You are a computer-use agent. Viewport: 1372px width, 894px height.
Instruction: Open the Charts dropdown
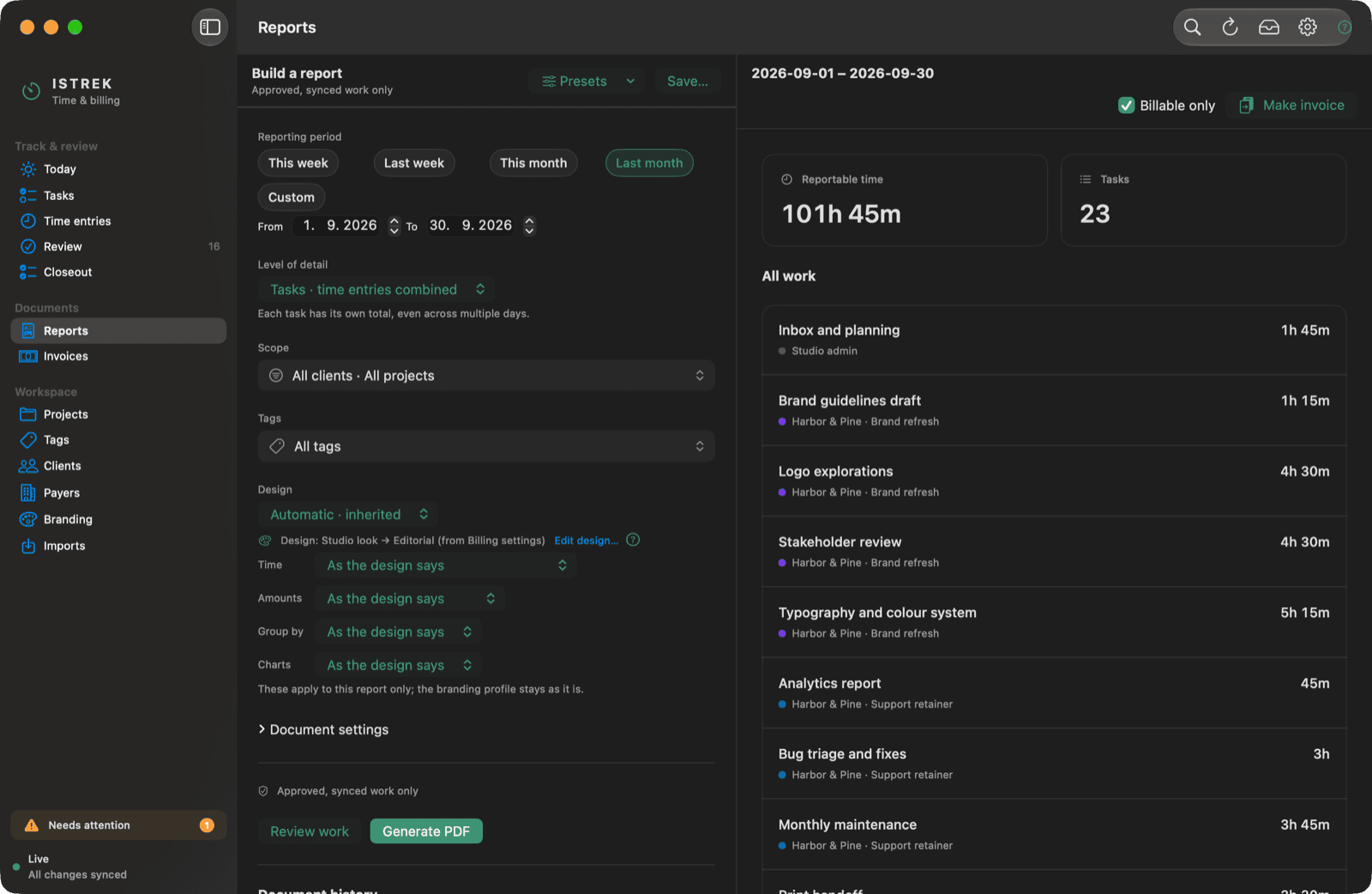[398, 666]
